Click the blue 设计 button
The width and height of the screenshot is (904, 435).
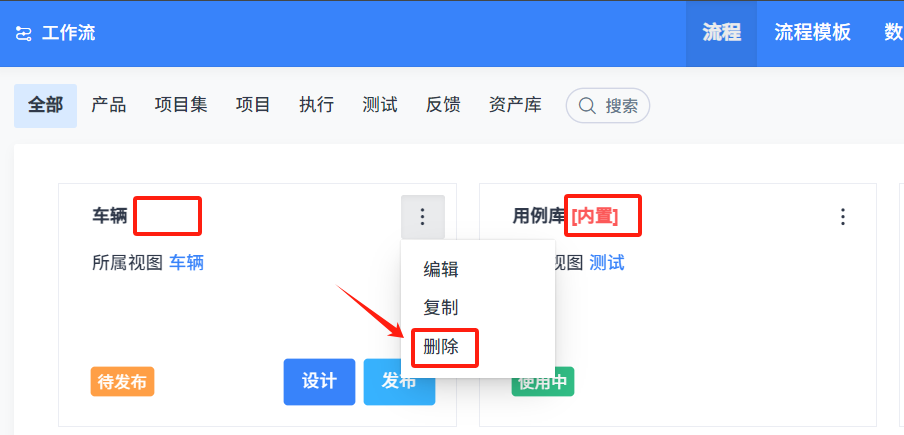click(319, 381)
